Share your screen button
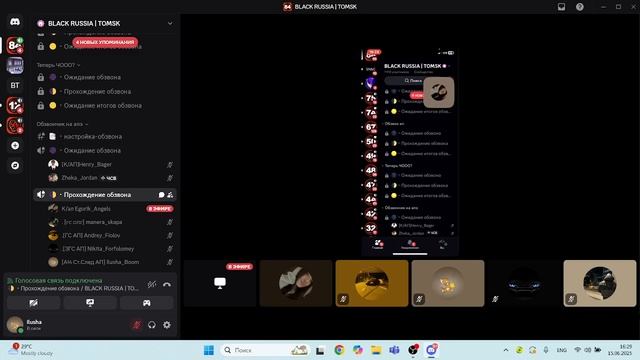 point(90,303)
